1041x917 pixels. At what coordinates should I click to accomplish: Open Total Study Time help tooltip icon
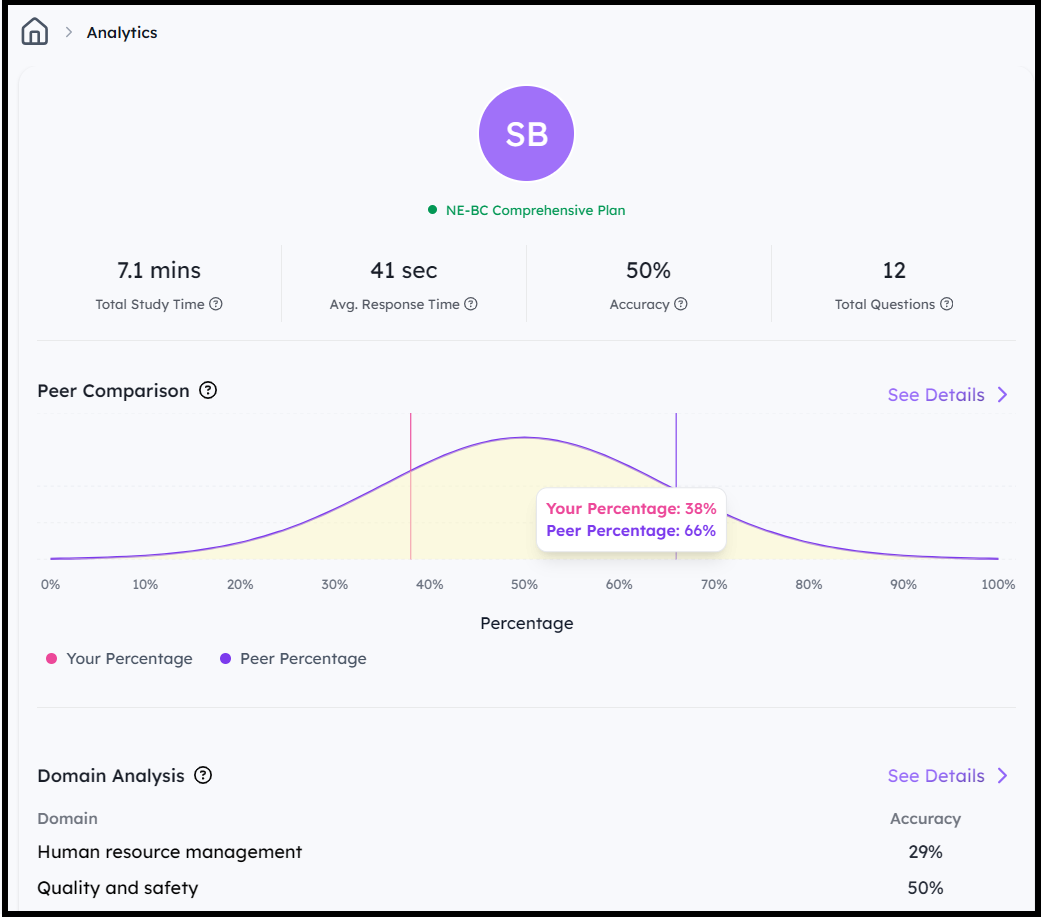pyautogui.click(x=216, y=304)
